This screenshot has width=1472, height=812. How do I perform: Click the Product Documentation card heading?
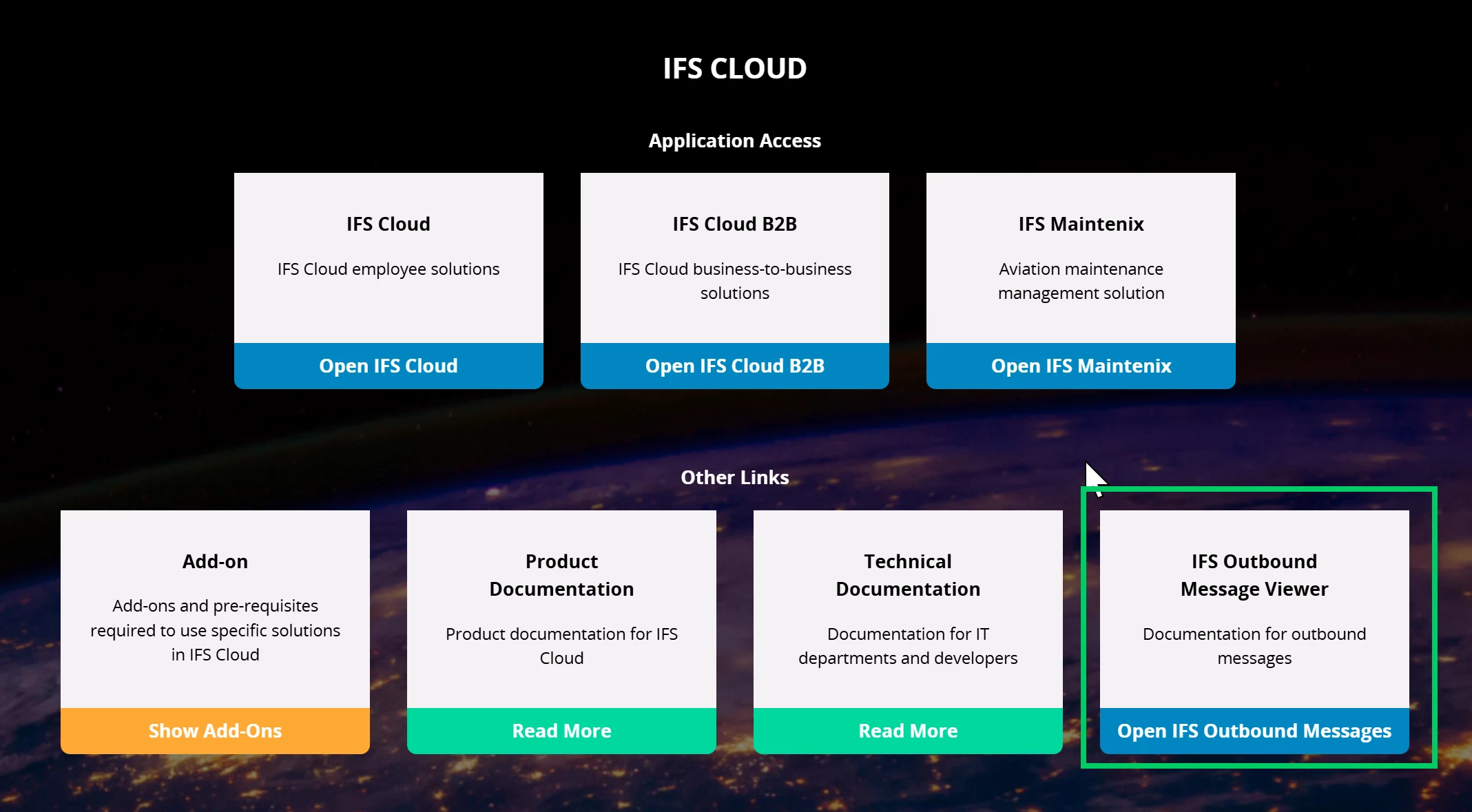[x=561, y=575]
